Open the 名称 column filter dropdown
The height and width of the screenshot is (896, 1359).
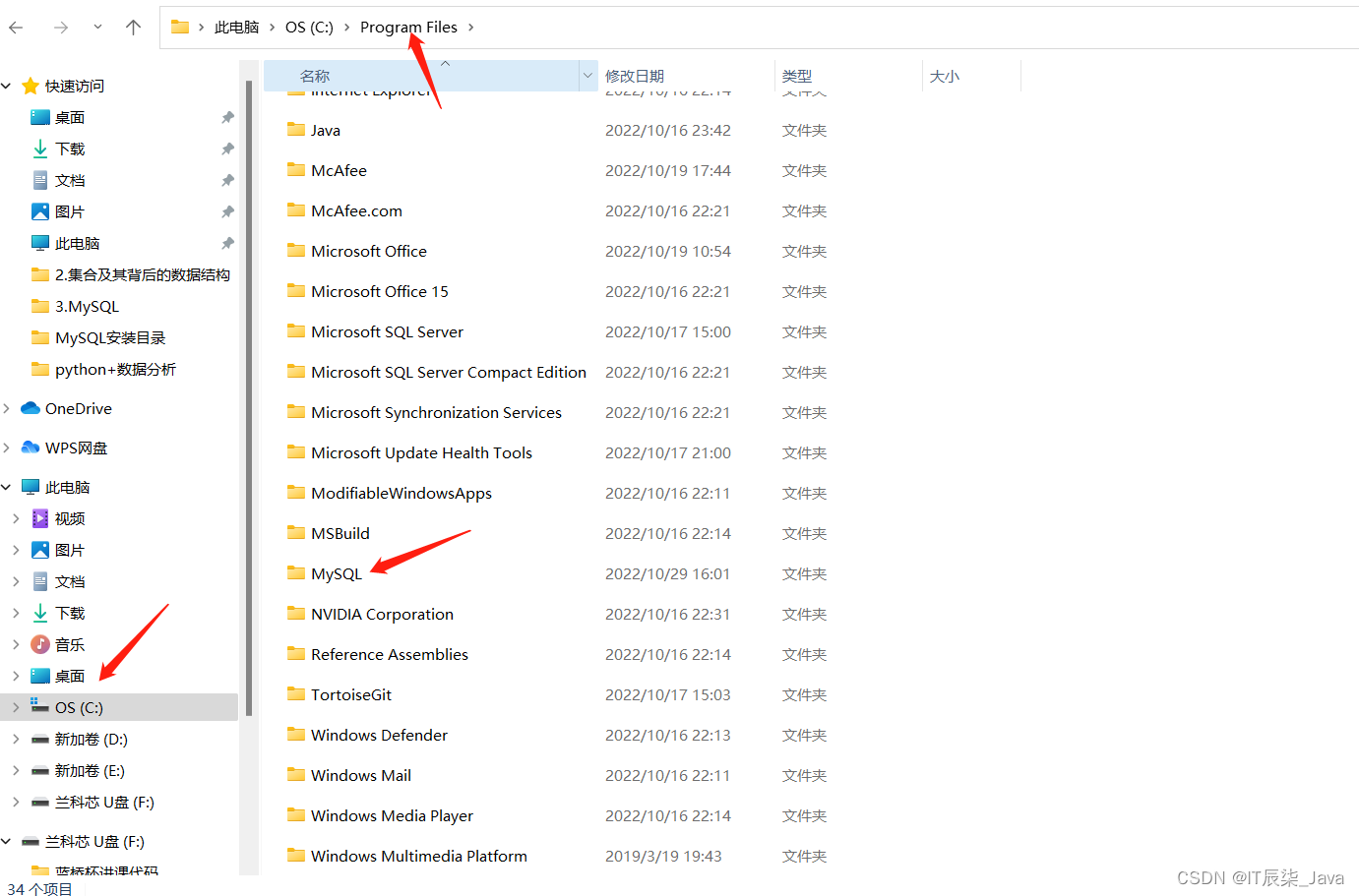click(588, 76)
